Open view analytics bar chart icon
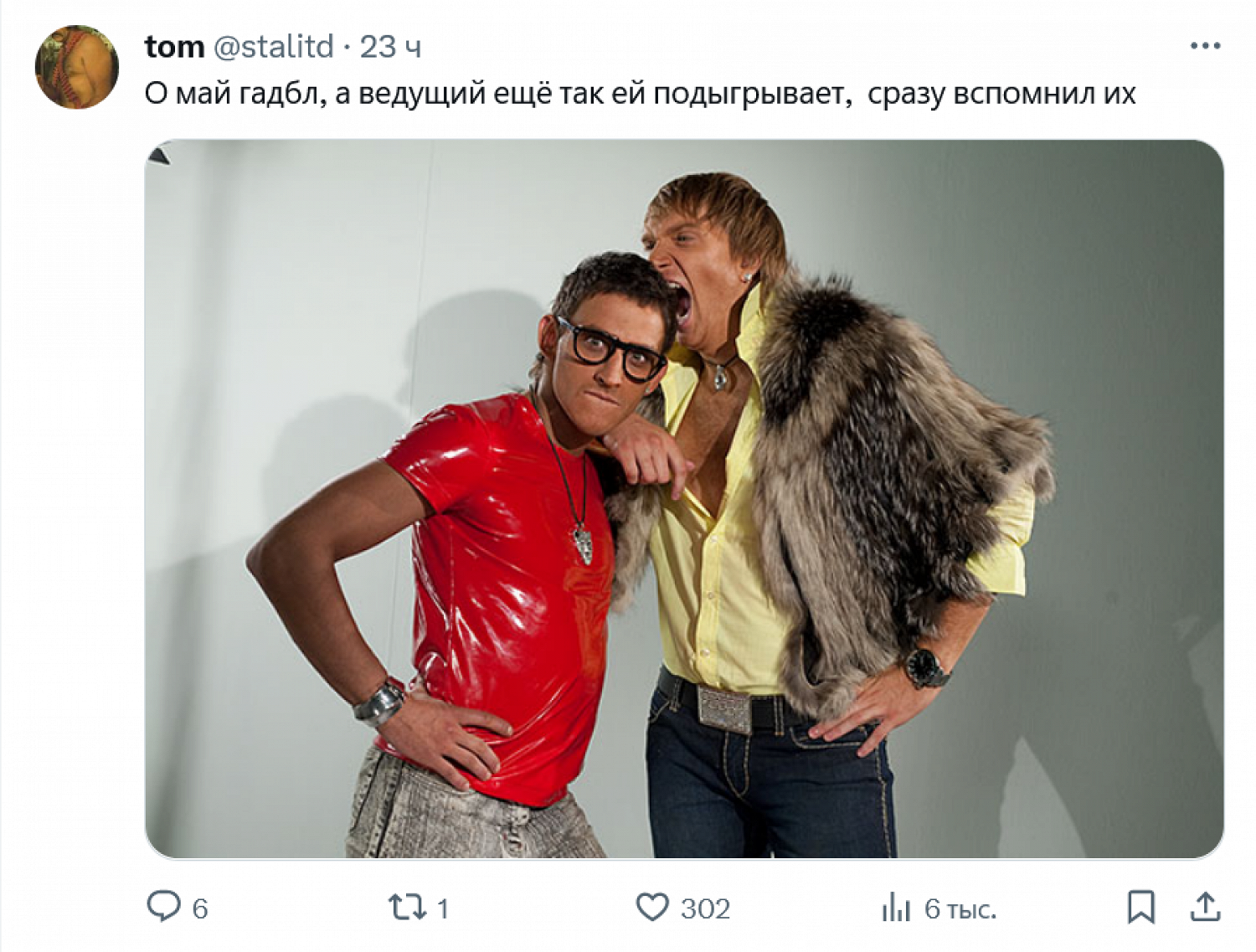 tap(895, 907)
